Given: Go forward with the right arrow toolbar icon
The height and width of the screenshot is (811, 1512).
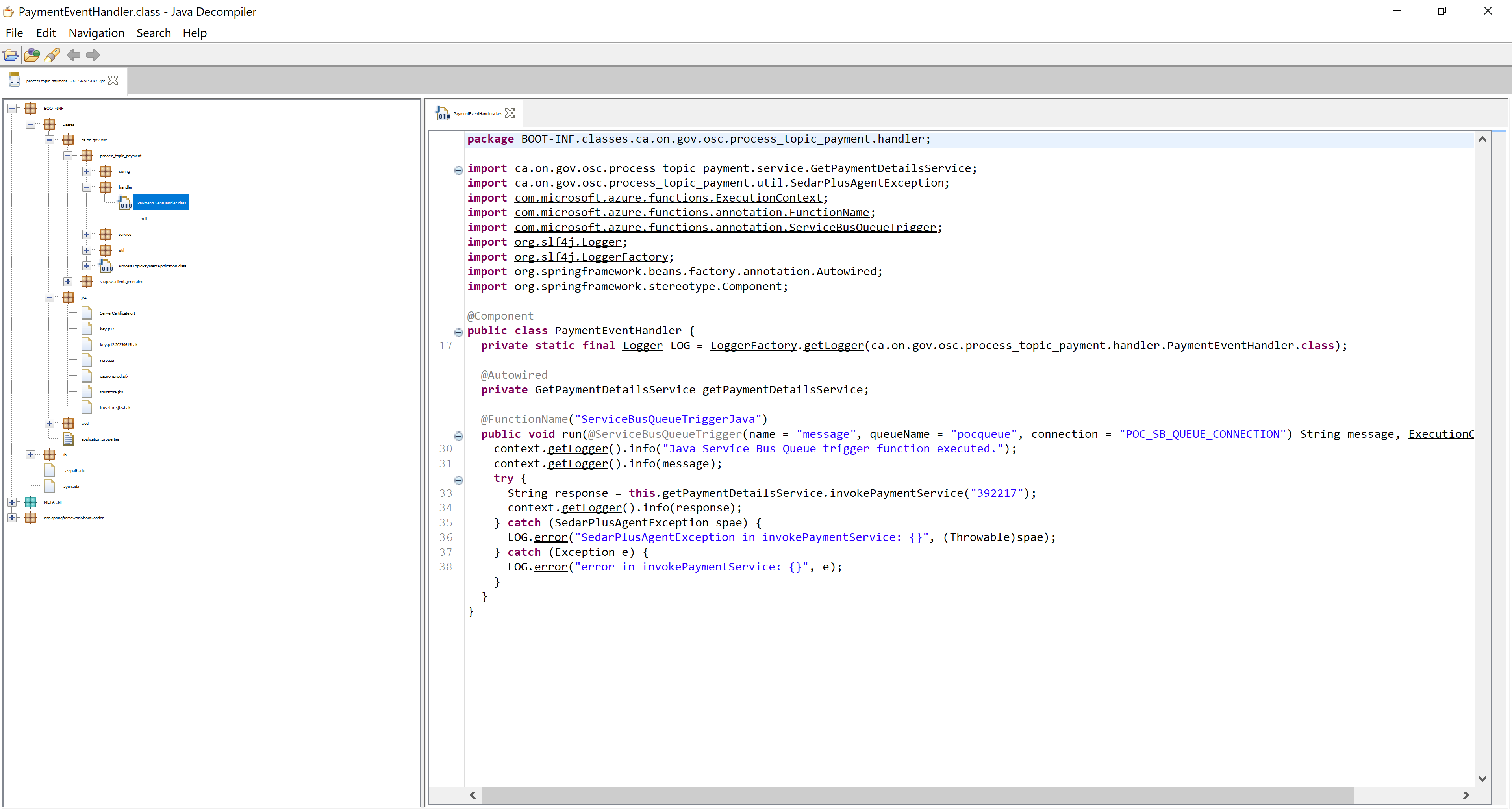Looking at the screenshot, I should (93, 55).
